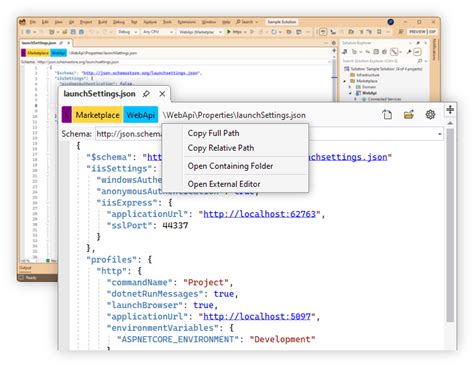Click the Solution Explorer home icon
474x367 pixels.
click(345, 52)
